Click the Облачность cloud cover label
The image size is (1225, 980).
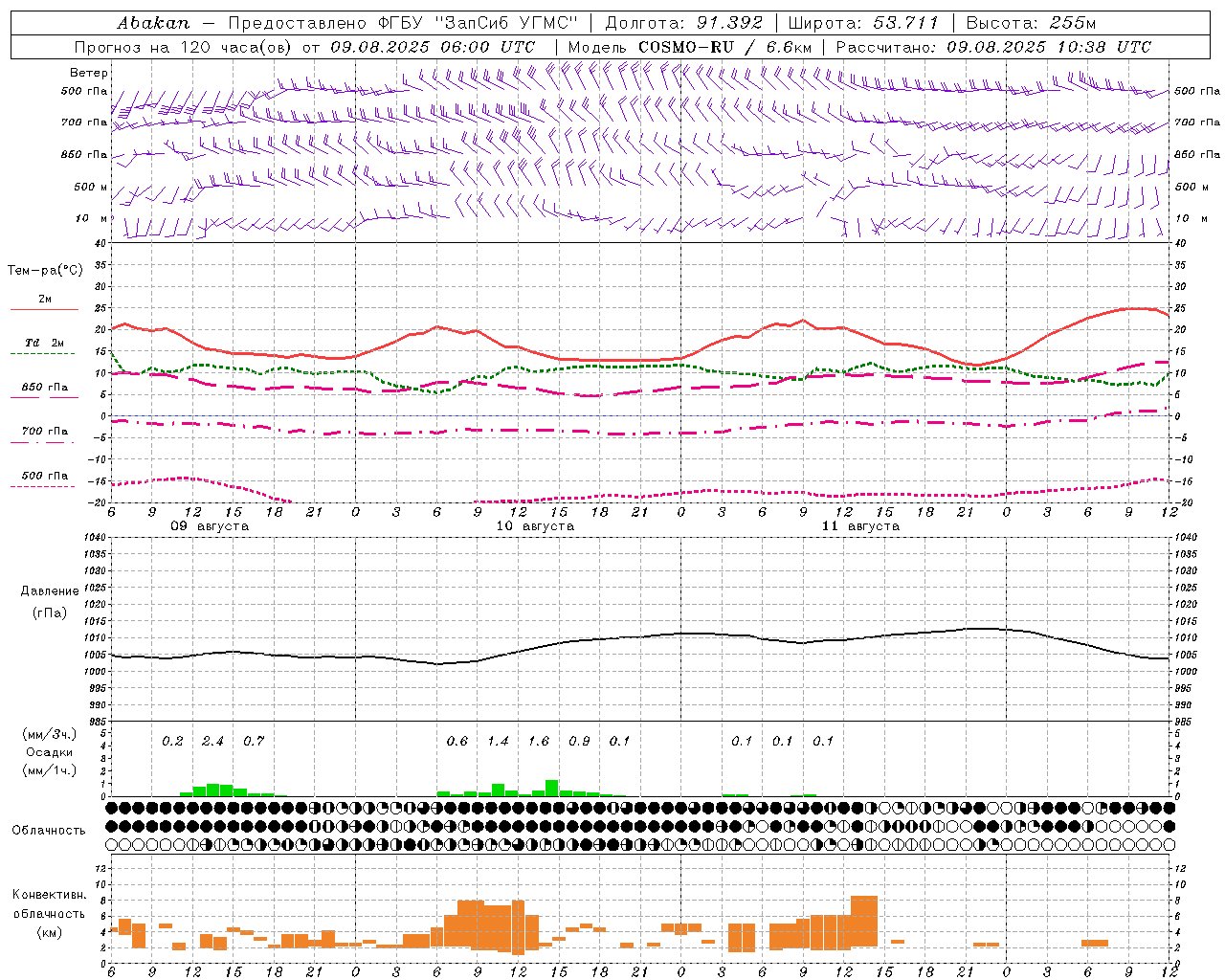pos(49,831)
